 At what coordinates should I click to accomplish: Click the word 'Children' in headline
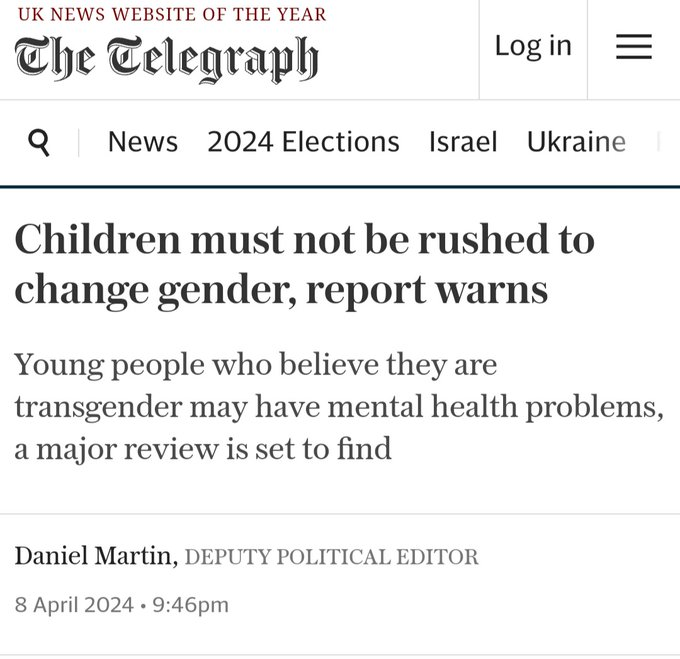click(98, 239)
